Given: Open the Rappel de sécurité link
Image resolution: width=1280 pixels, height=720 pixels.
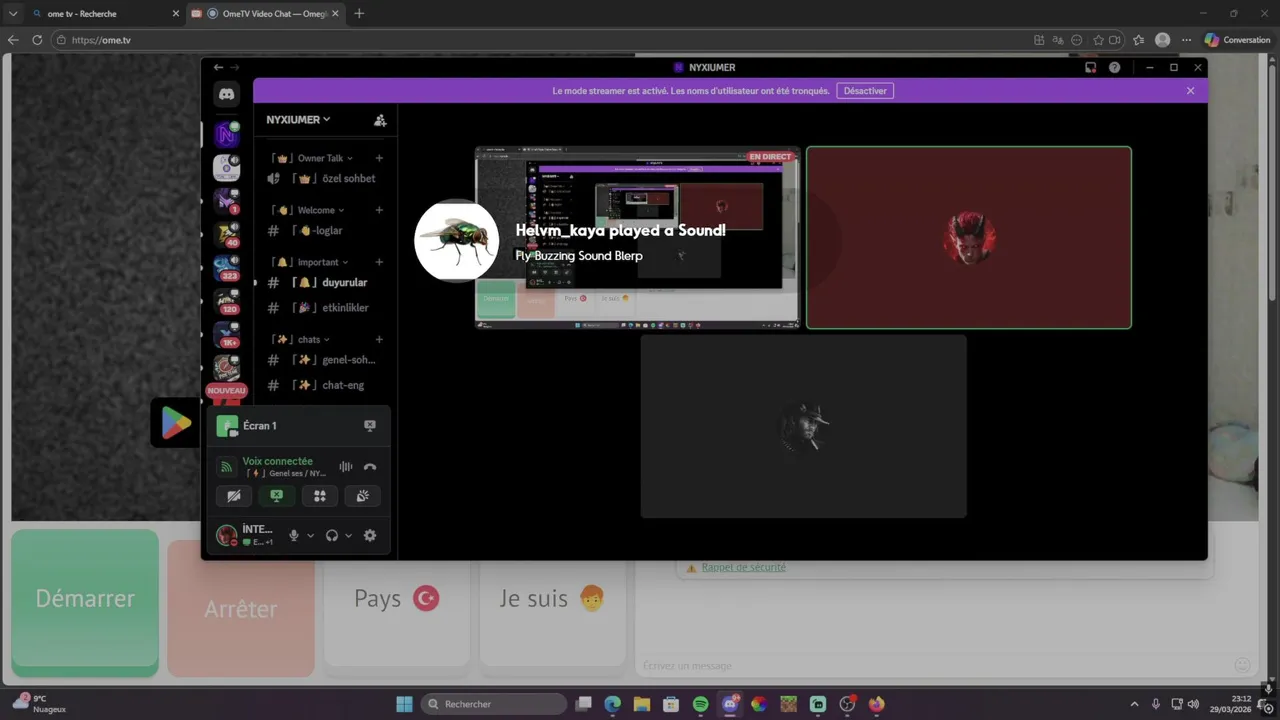Looking at the screenshot, I should pos(743,567).
